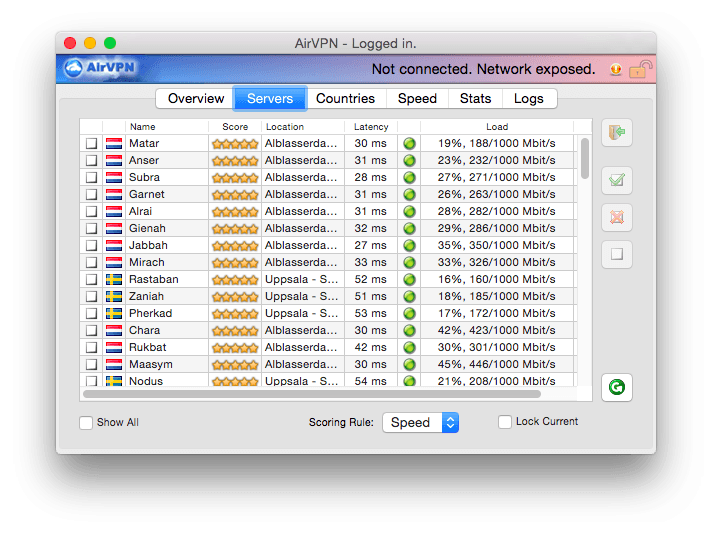Image resolution: width=712 pixels, height=534 pixels.
Task: Tick the checkbox for Jabbah server
Action: (91, 246)
